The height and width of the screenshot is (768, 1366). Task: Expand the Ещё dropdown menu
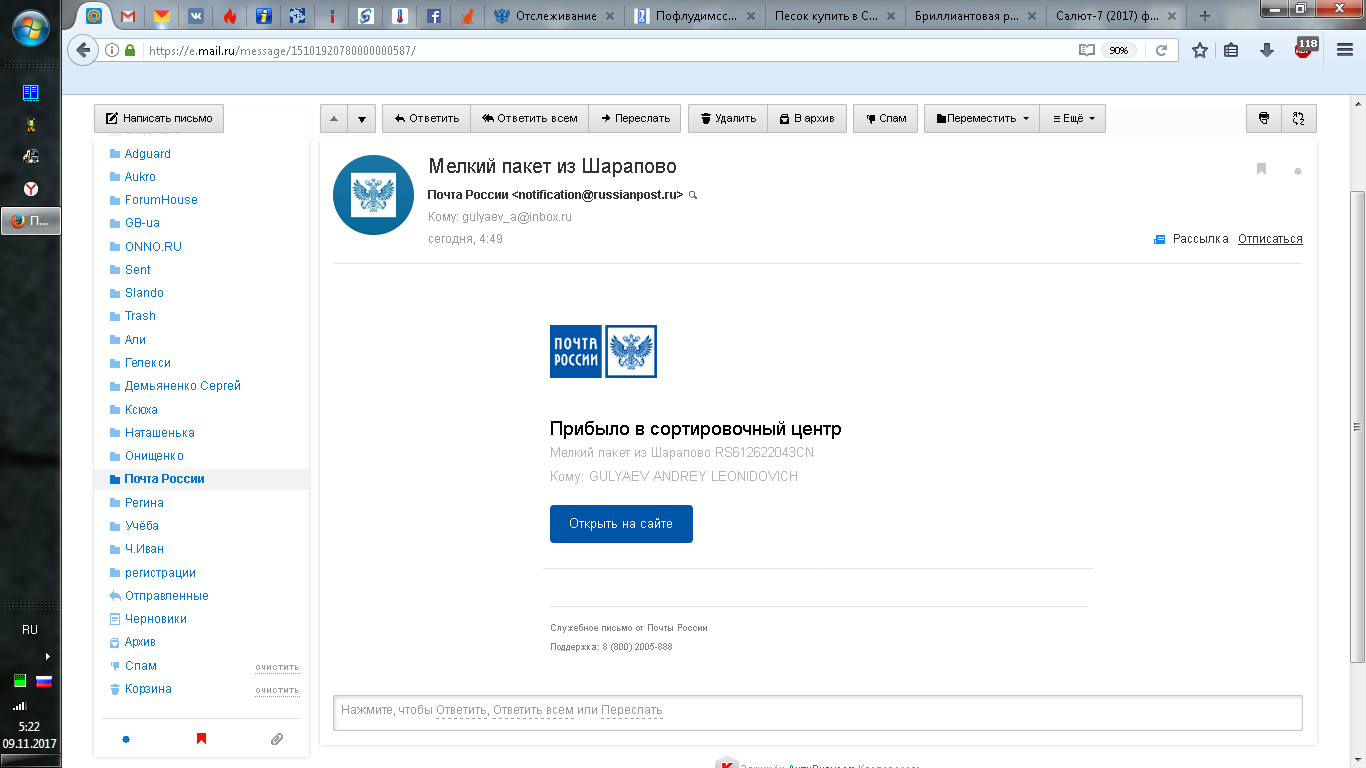1073,118
